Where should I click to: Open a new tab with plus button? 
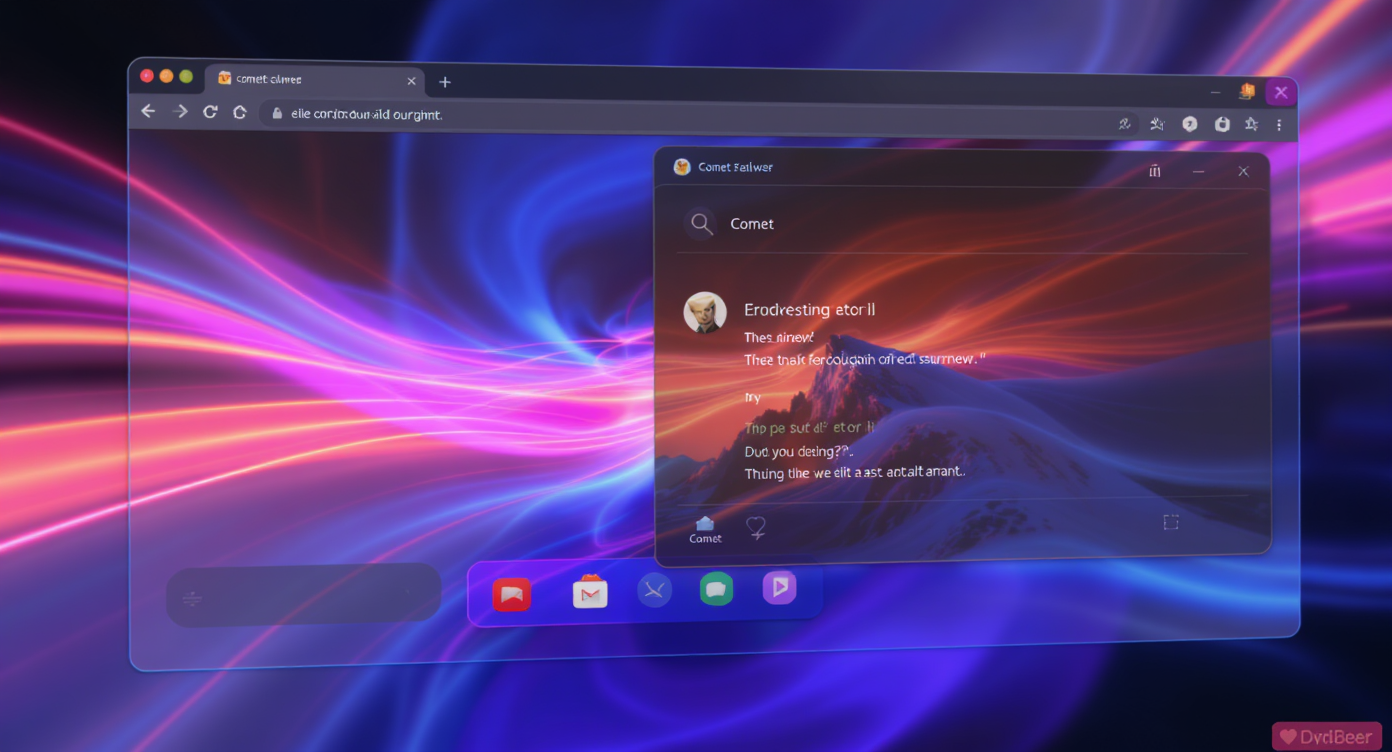click(445, 82)
